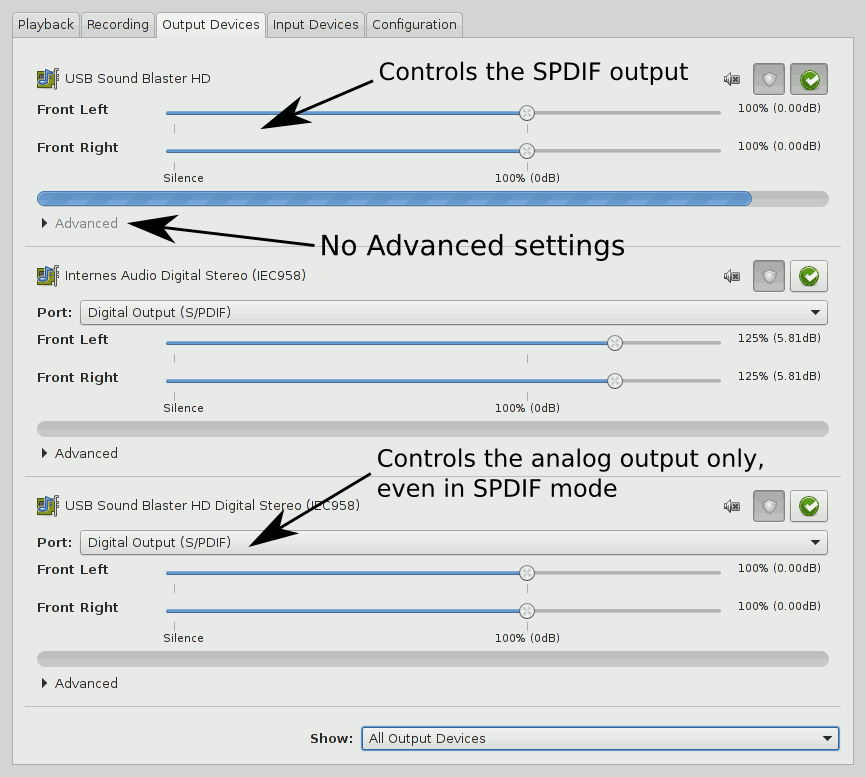Set Sound Blaster Digital Stereo as fallback
This screenshot has width=866, height=777.
click(809, 507)
